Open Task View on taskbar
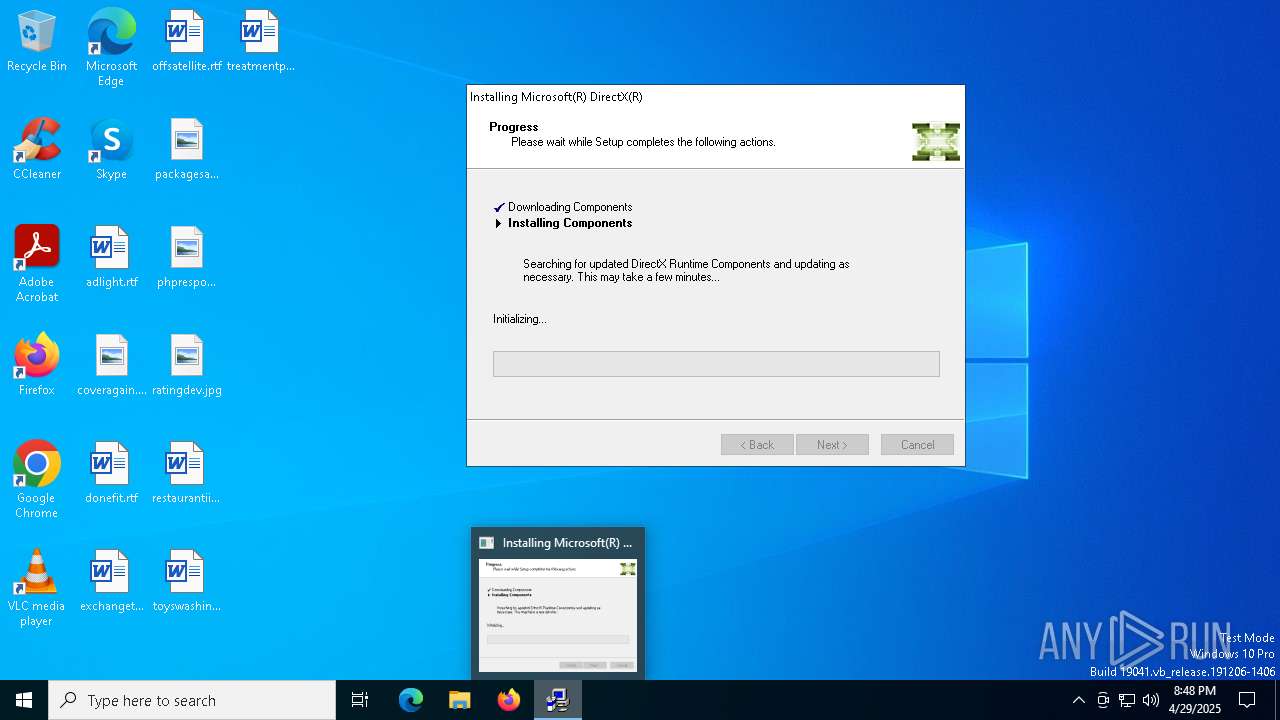1280x720 pixels. [360, 700]
